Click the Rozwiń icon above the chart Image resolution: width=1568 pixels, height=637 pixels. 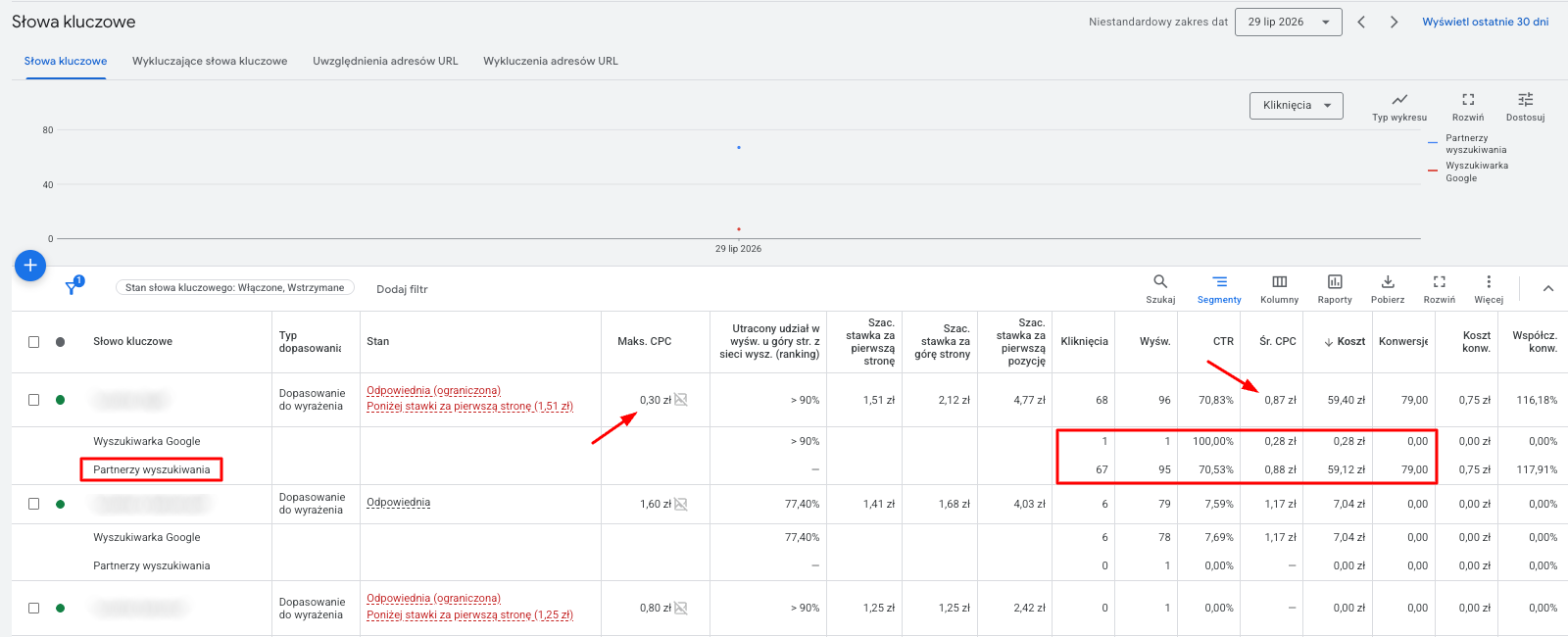point(1468,100)
